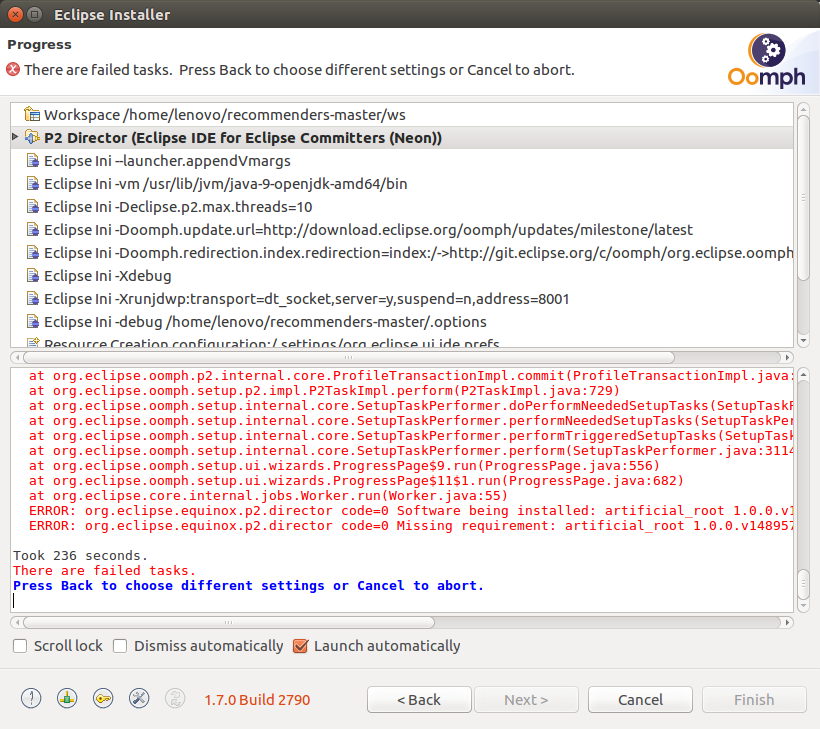Click the disabled Finish button
Screen dimensions: 820x729
pos(754,699)
